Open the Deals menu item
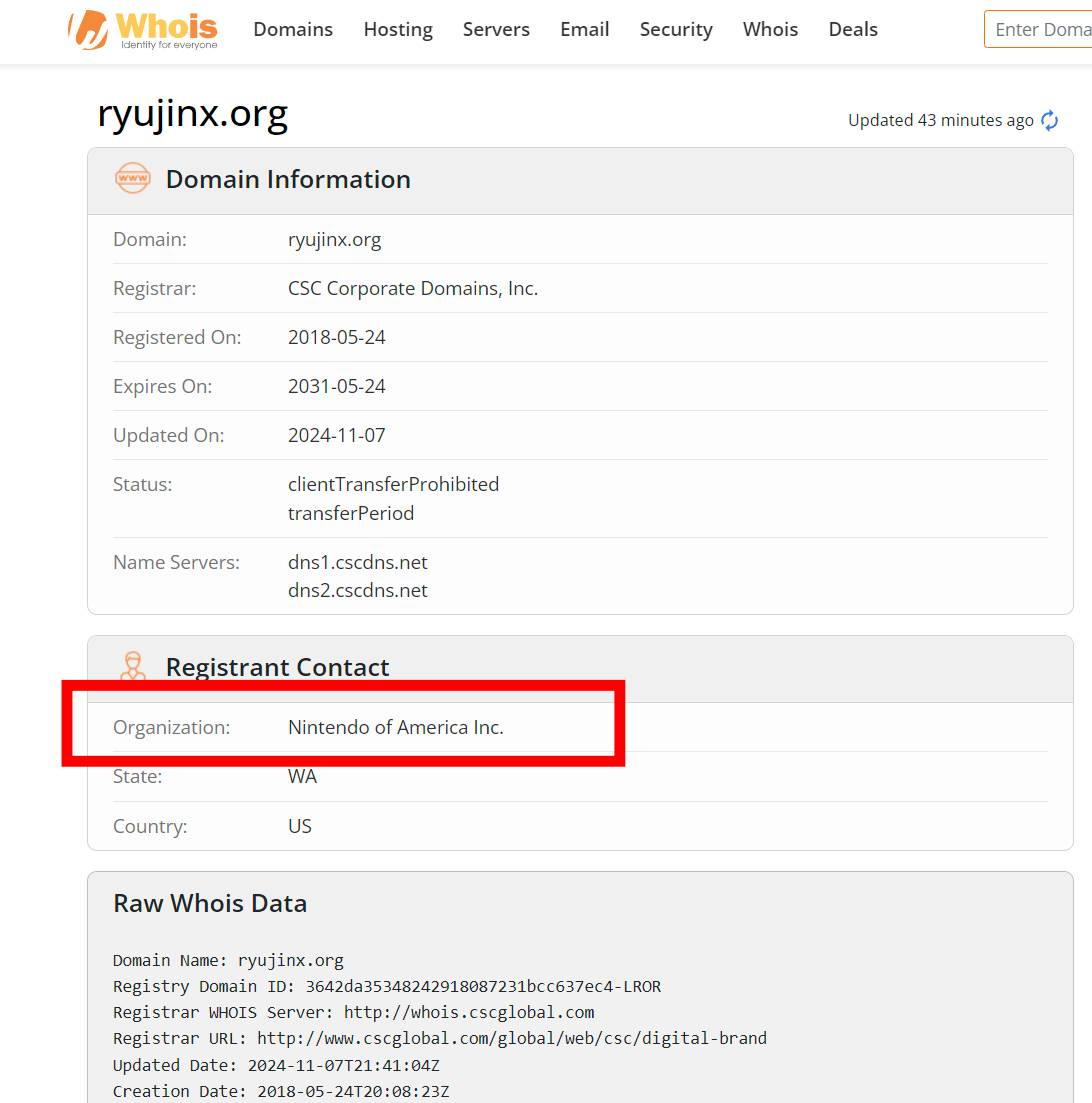 point(853,30)
